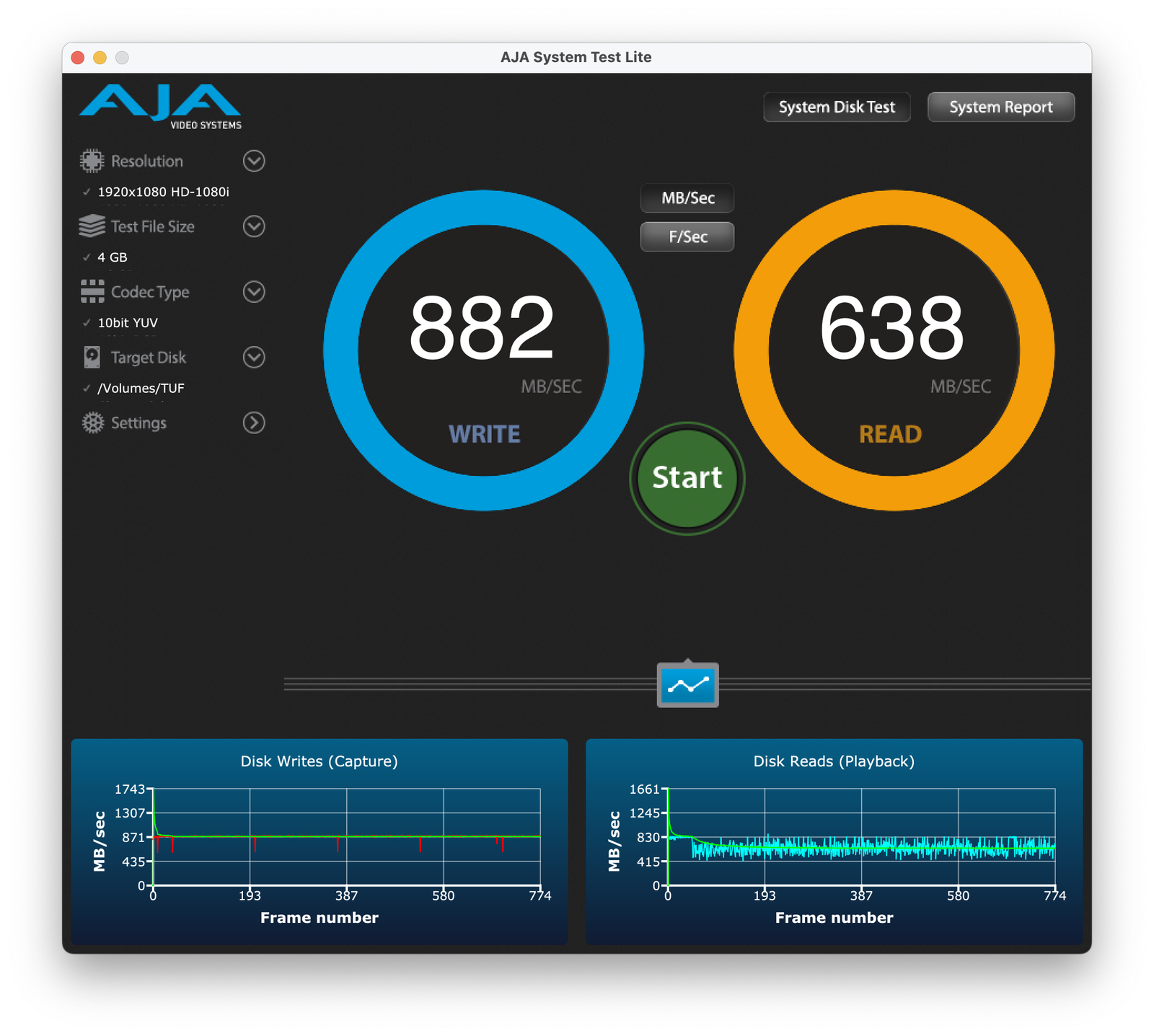1154x1036 pixels.
Task: Click the Disk Reads (Playback) graph
Action: (834, 841)
